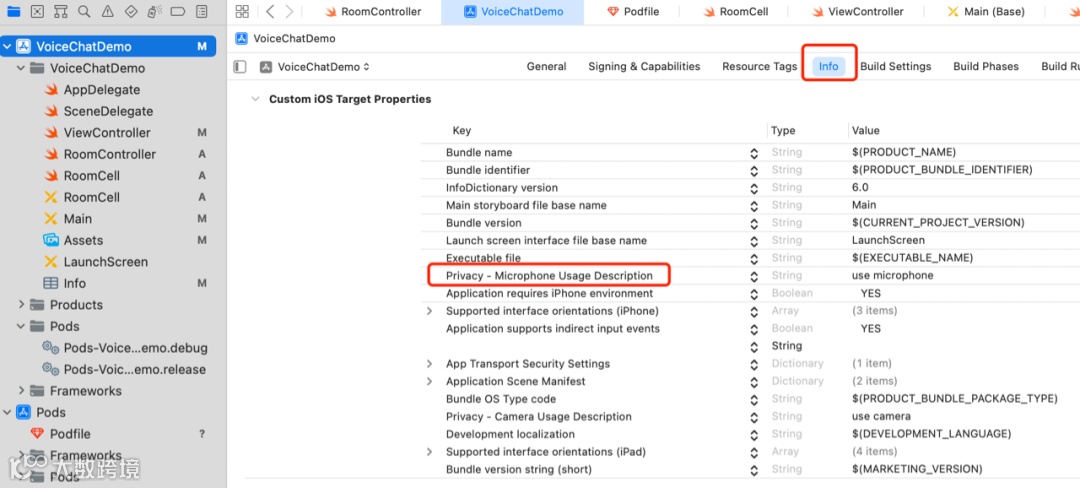Select RoomController file in project navigator
The width and height of the screenshot is (1080, 488).
[109, 154]
